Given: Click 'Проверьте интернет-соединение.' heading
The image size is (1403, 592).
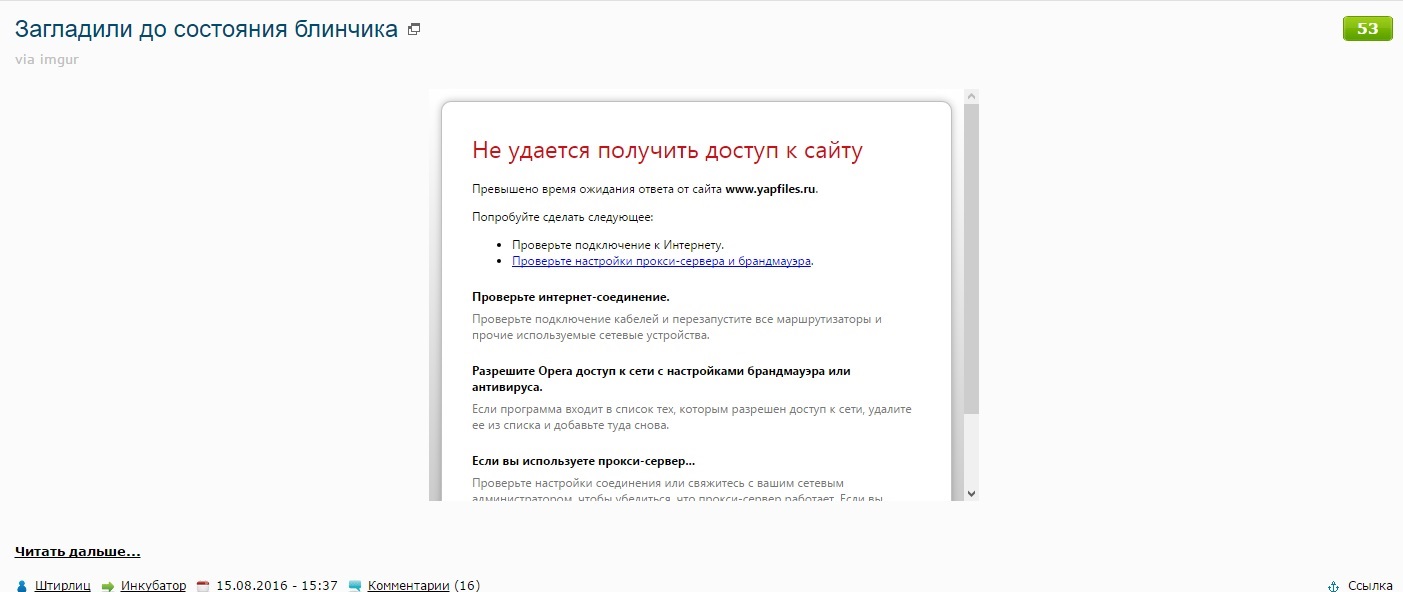Looking at the screenshot, I should [x=571, y=297].
